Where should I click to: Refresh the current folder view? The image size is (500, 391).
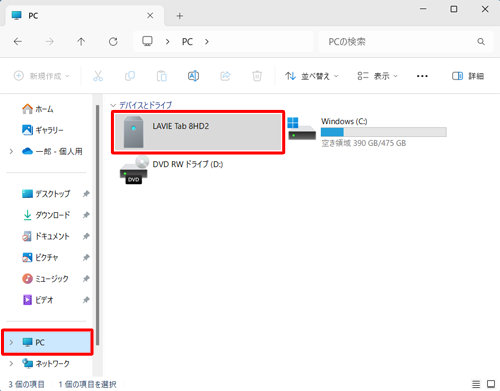tap(113, 42)
